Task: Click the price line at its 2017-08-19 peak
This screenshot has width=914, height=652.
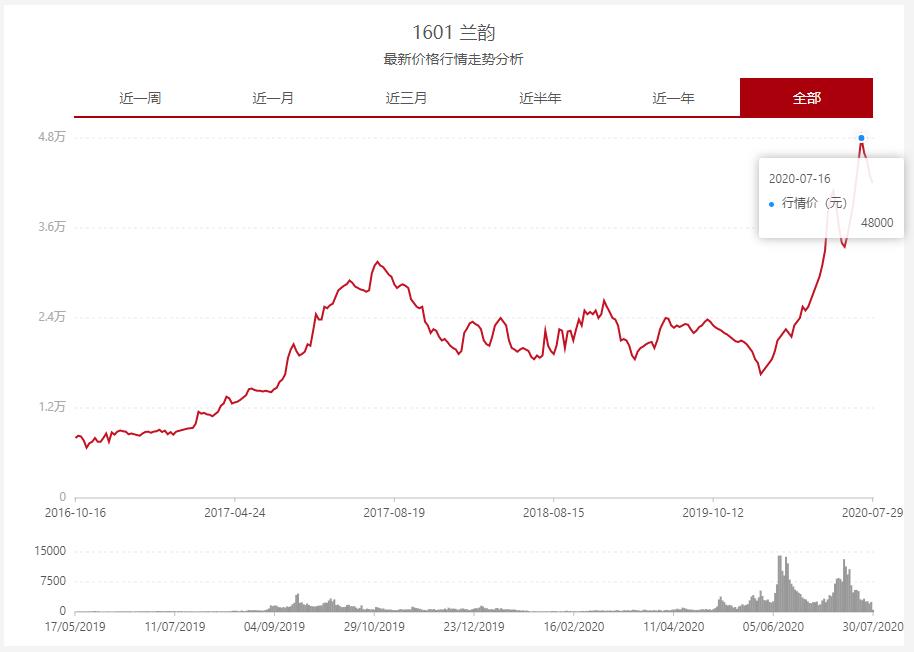Action: click(378, 261)
